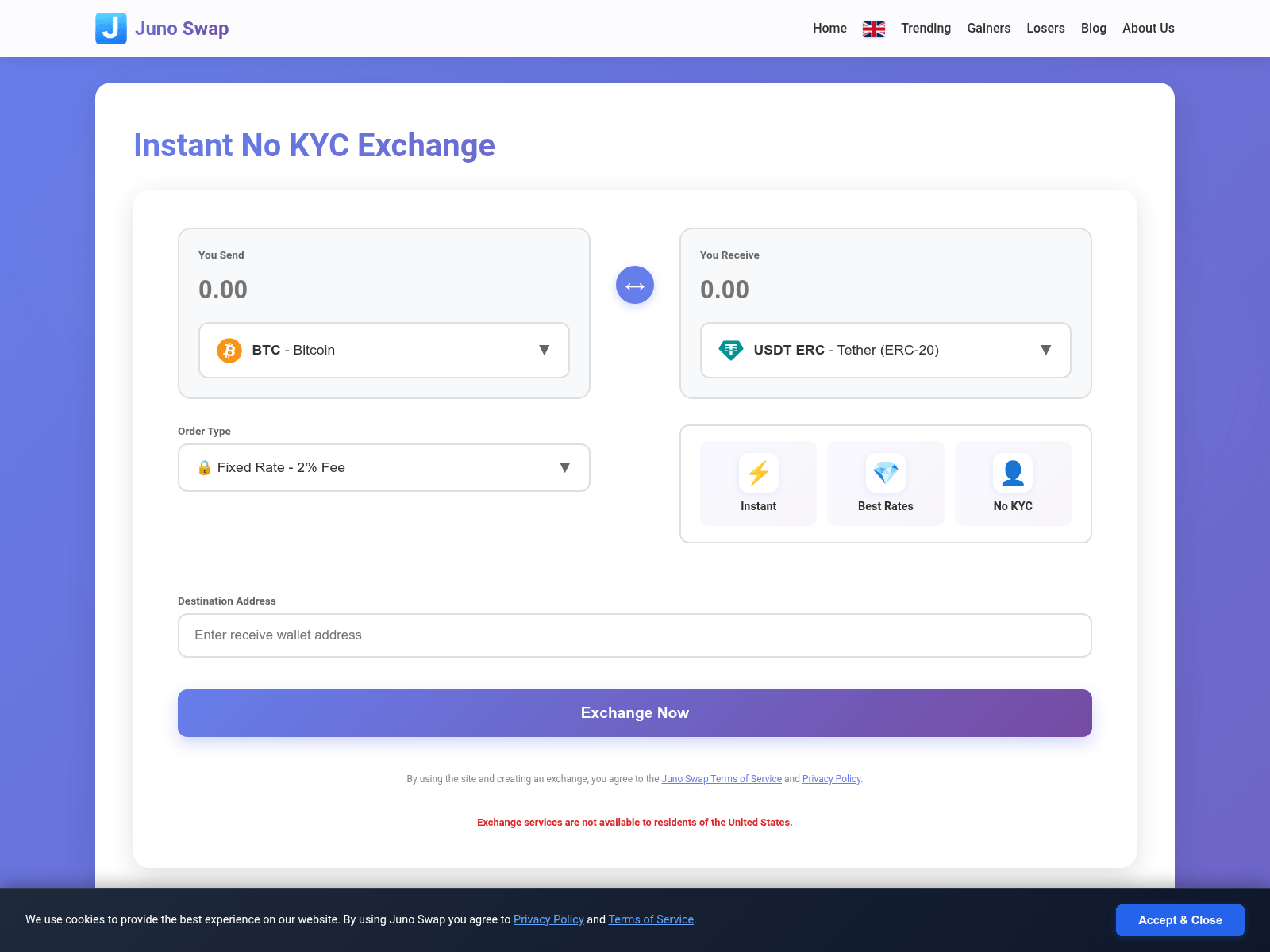Click the 'Destination Address' label
This screenshot has height=952, width=1270.
point(227,601)
